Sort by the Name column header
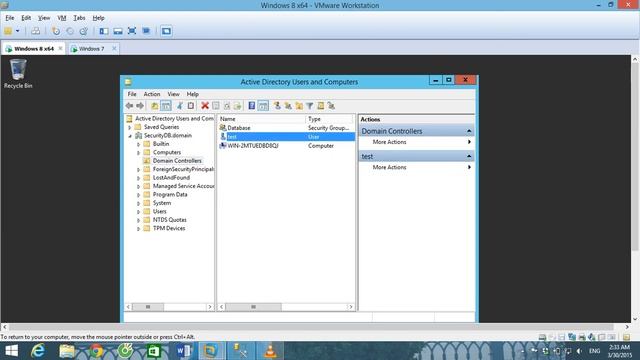 (x=262, y=119)
